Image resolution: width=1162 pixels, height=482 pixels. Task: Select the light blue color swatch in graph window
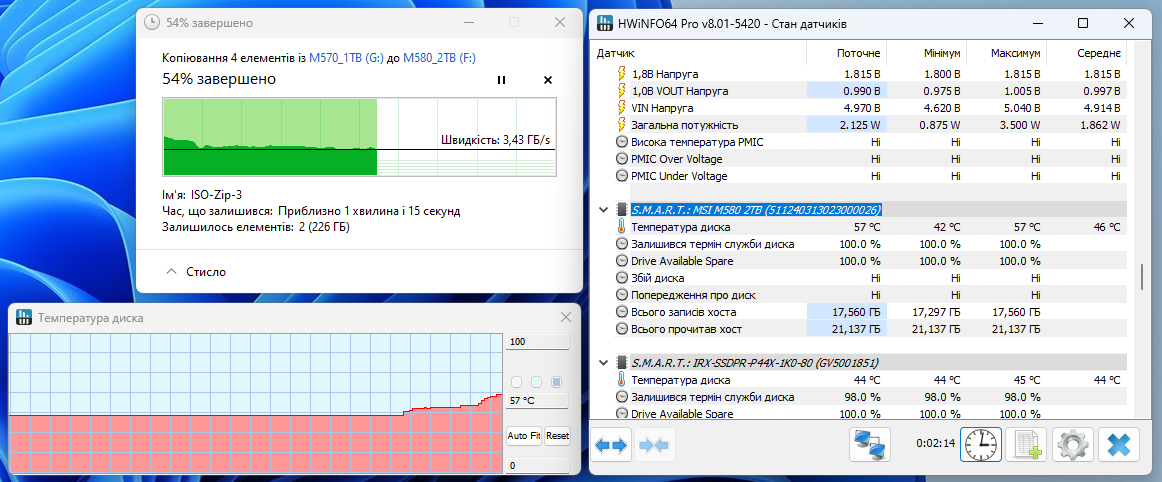[x=537, y=382]
